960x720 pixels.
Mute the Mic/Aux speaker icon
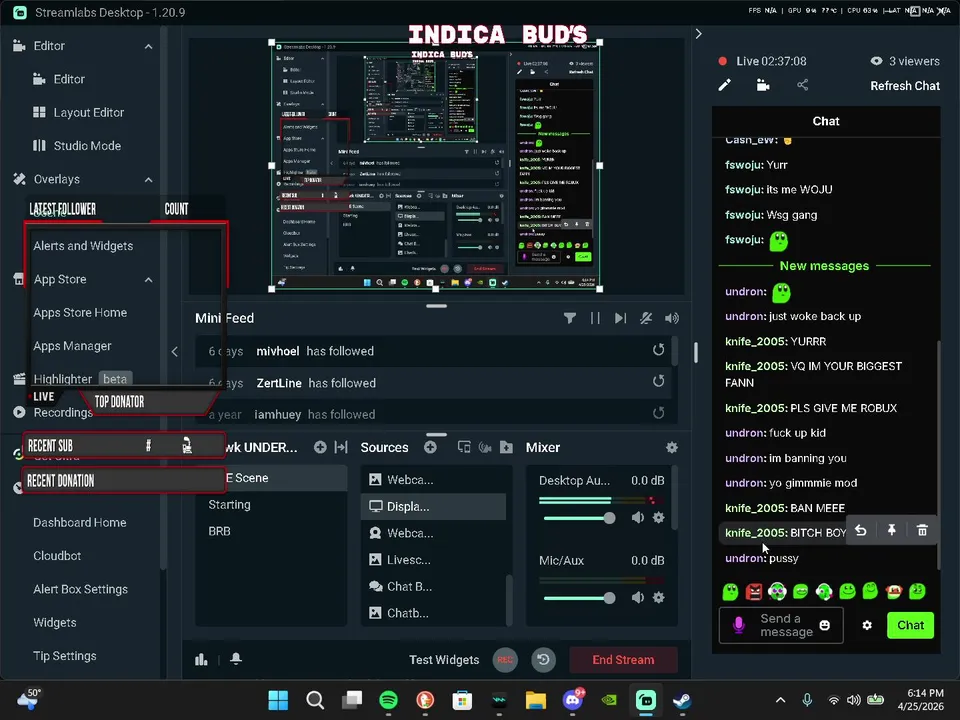coord(637,598)
